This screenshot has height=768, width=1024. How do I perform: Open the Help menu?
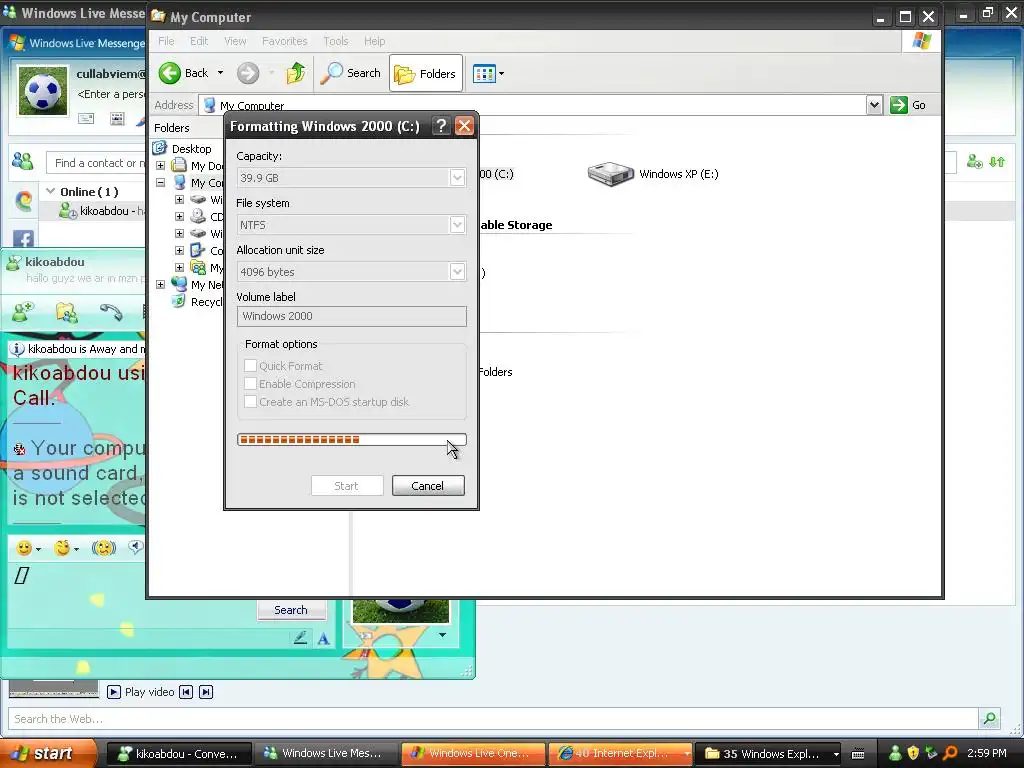[x=374, y=41]
